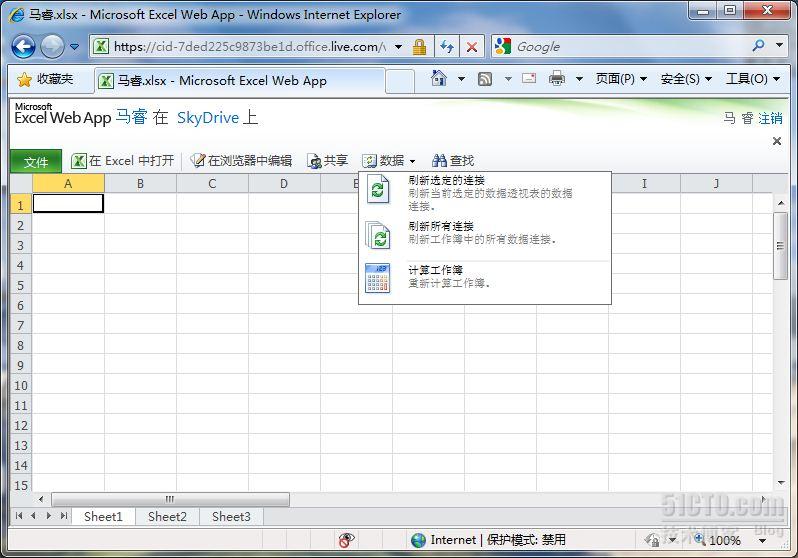Click the SkyDrive link
Screen dimensions: 798x558
pyautogui.click(x=208, y=118)
